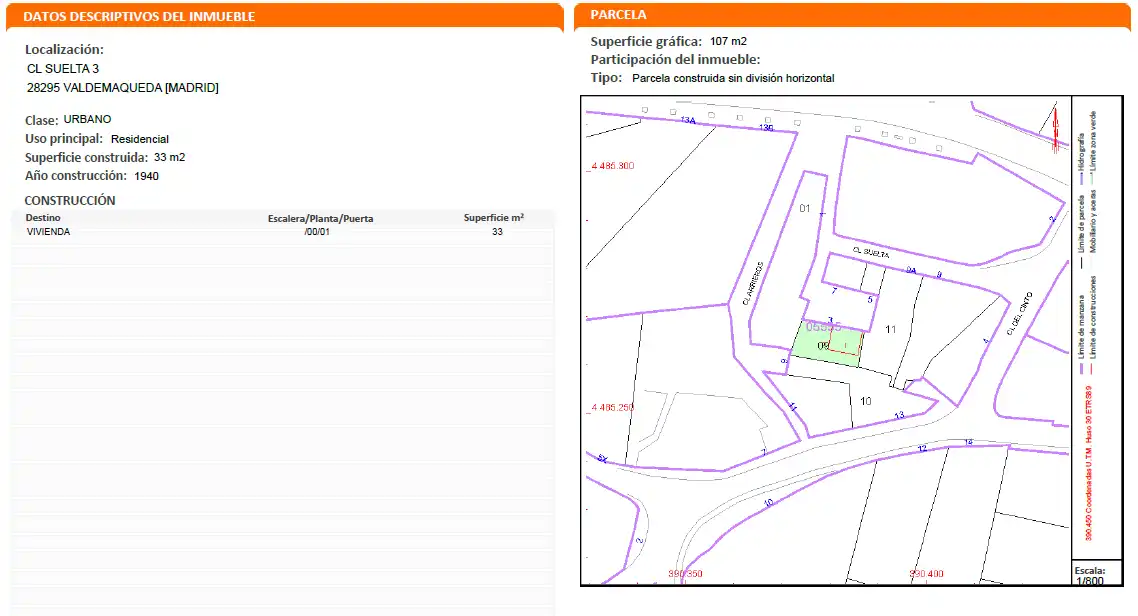This screenshot has width=1138, height=616.
Task: Click the 'CL SUELTA' street label on the map
Action: coord(871,252)
